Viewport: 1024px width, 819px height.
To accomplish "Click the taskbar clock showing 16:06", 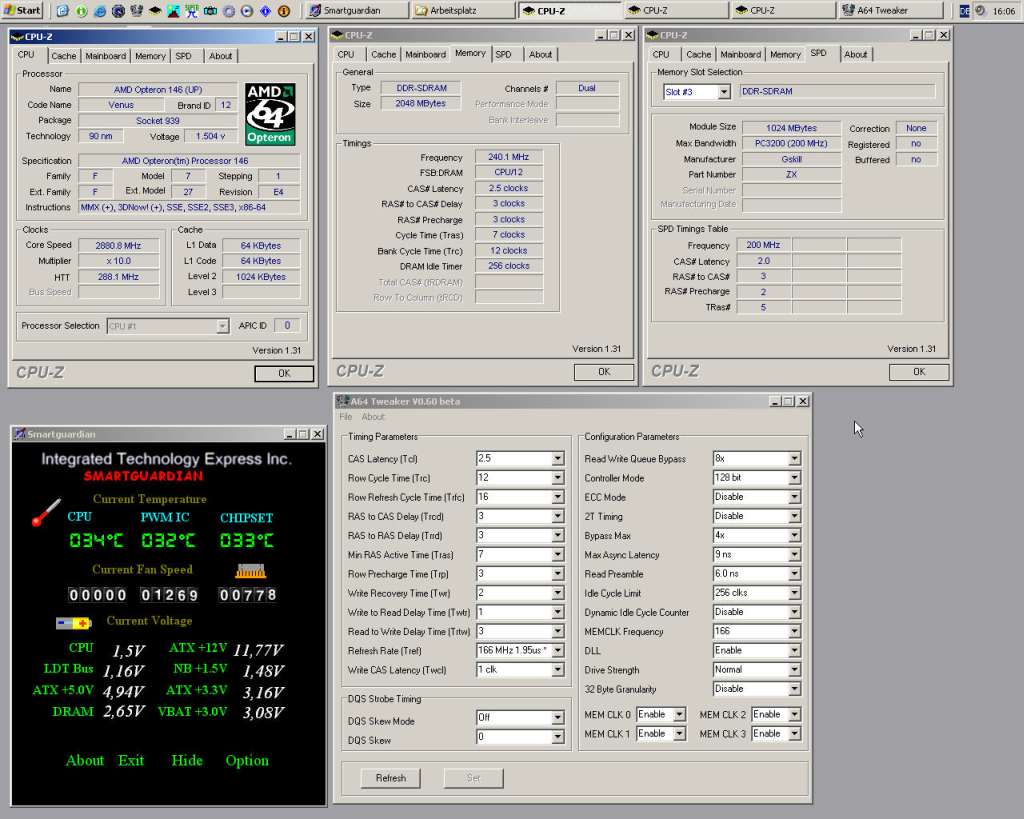I will tap(1004, 11).
